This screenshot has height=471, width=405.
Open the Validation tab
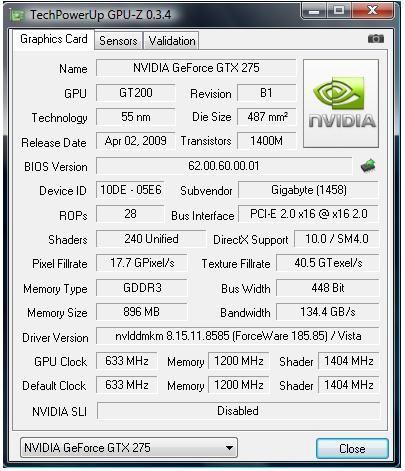(x=172, y=41)
